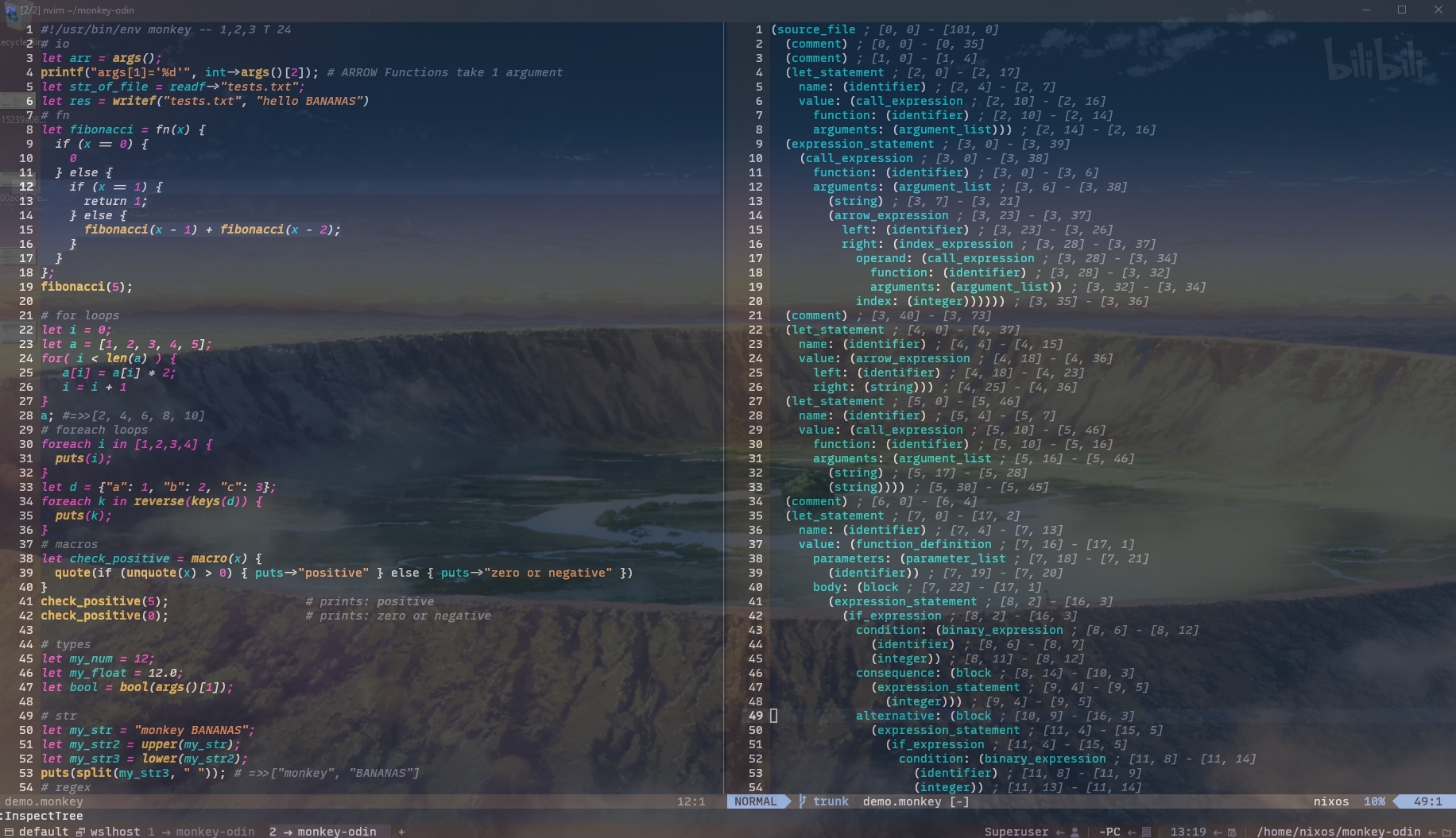Click 'return 1;' on line 13
The width and height of the screenshot is (1456, 838).
click(x=115, y=201)
